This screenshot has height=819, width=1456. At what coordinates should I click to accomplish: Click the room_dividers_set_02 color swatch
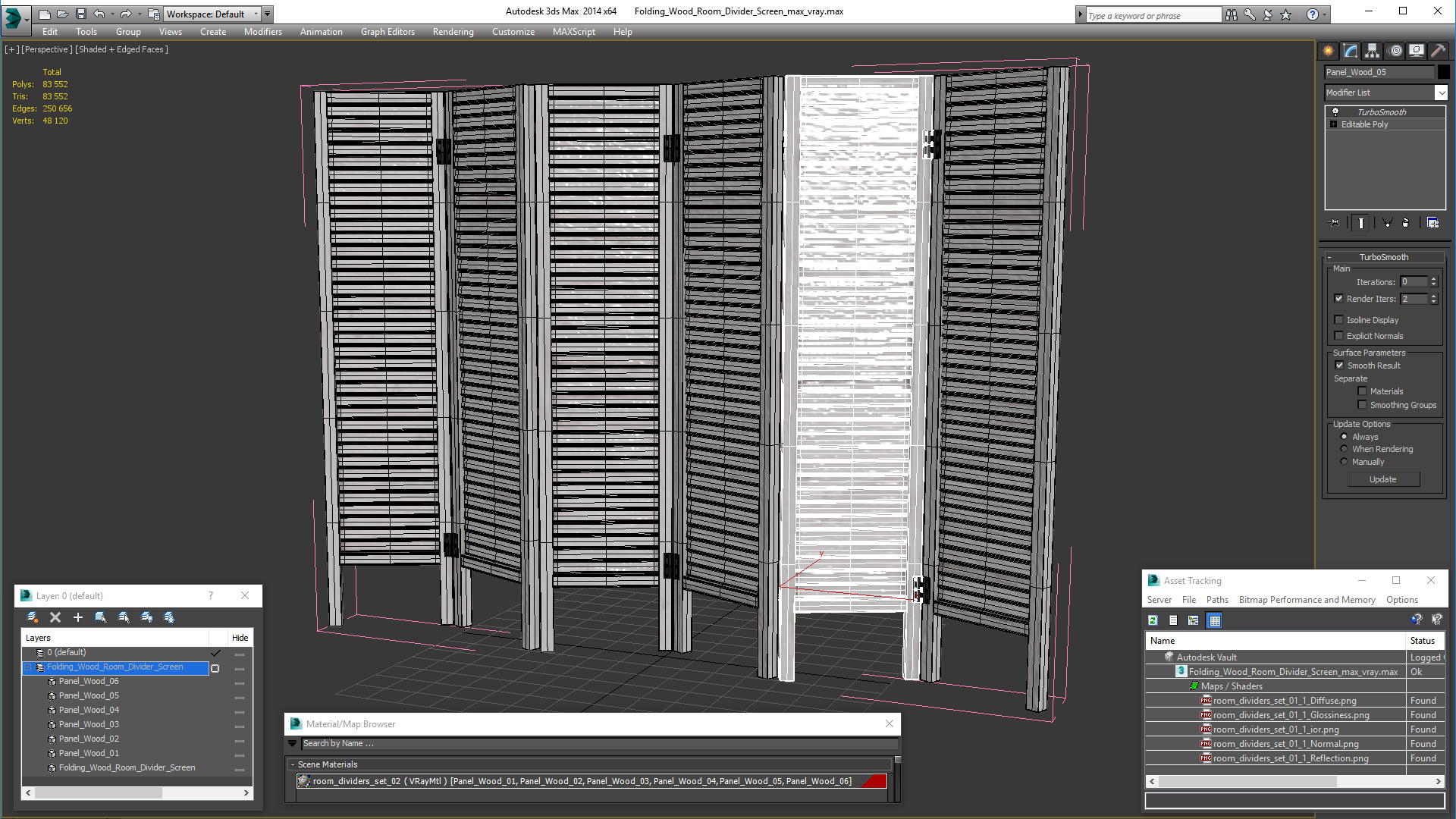pos(873,781)
